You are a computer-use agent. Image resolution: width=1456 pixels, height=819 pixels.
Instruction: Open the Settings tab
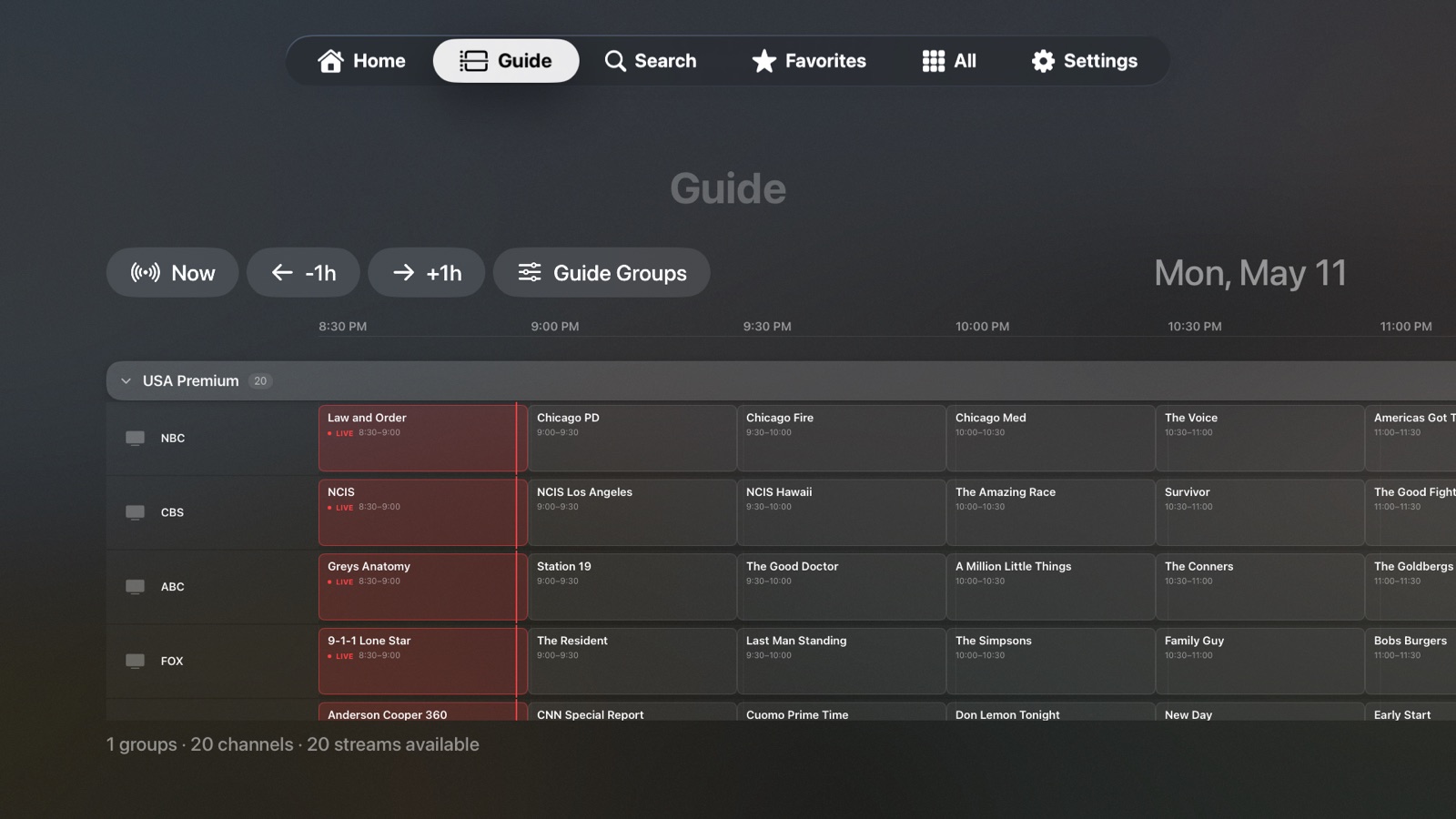click(x=1085, y=61)
